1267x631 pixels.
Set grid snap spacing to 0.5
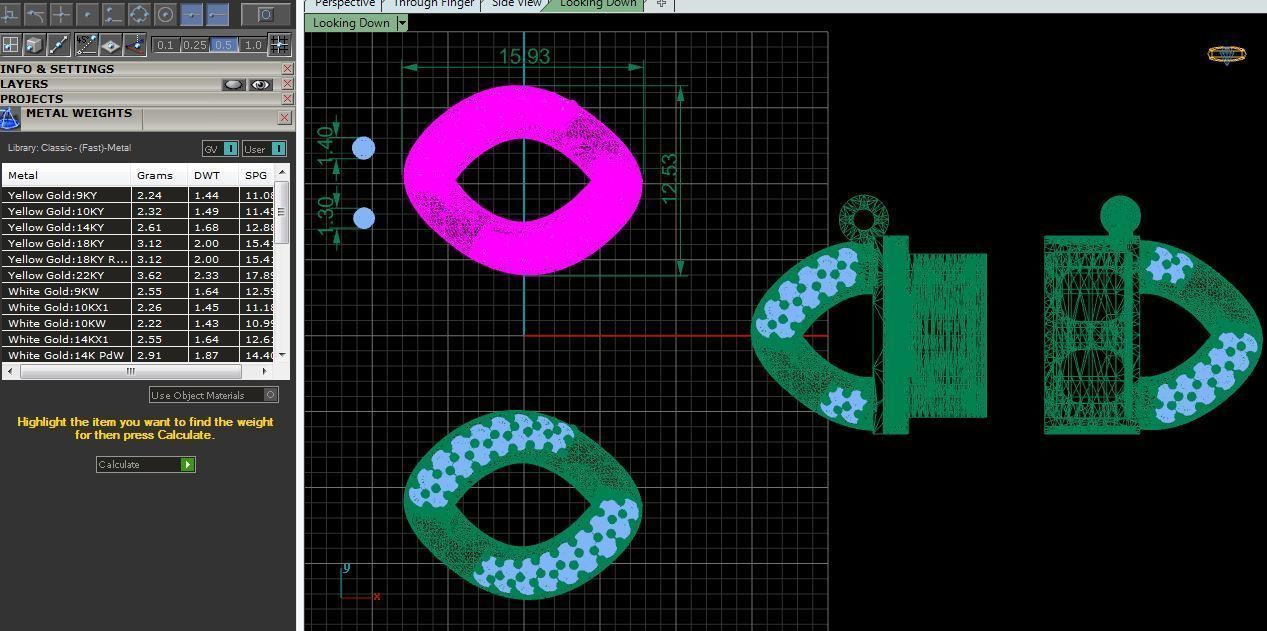tap(224, 45)
